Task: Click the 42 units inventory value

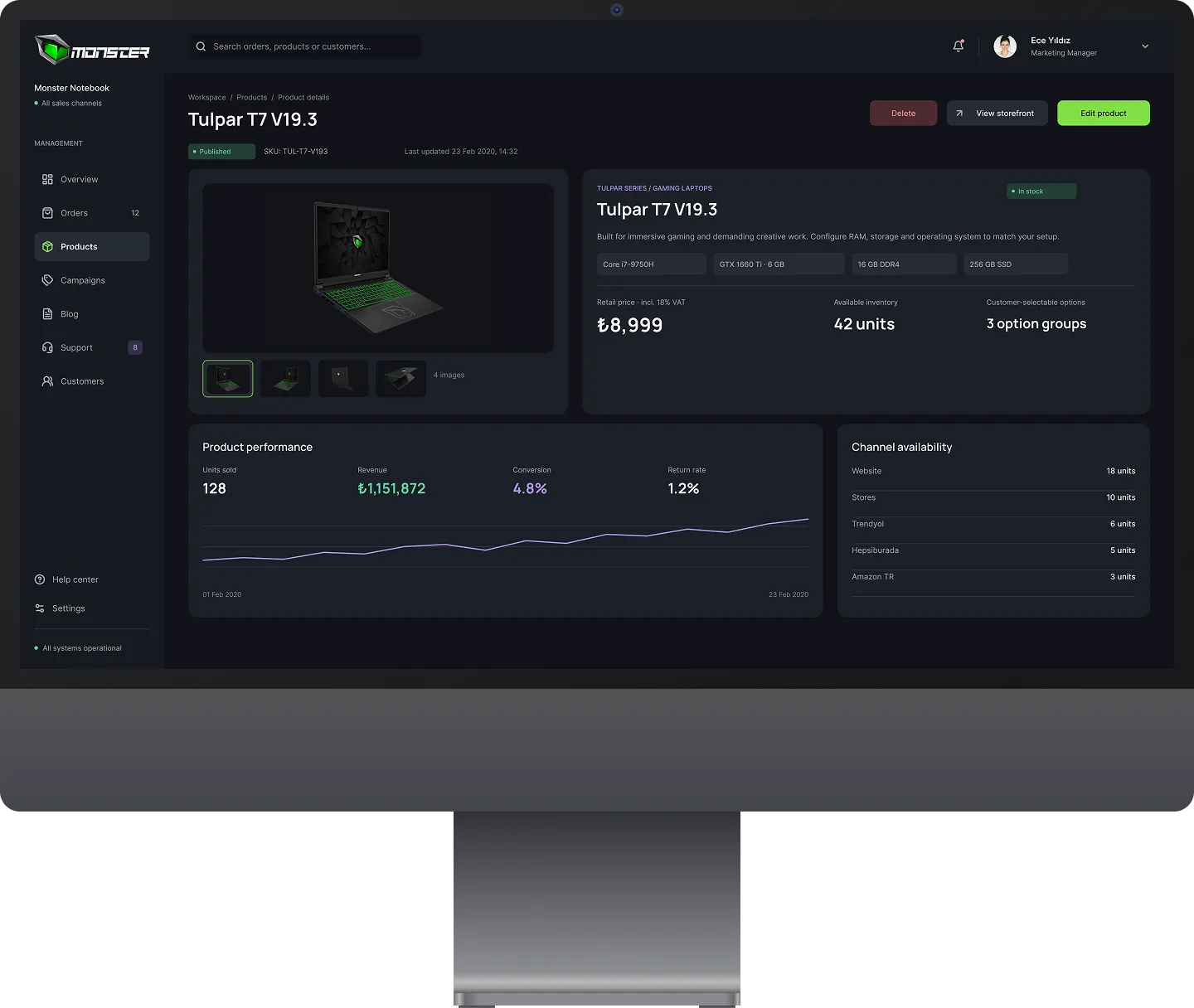Action: point(864,324)
